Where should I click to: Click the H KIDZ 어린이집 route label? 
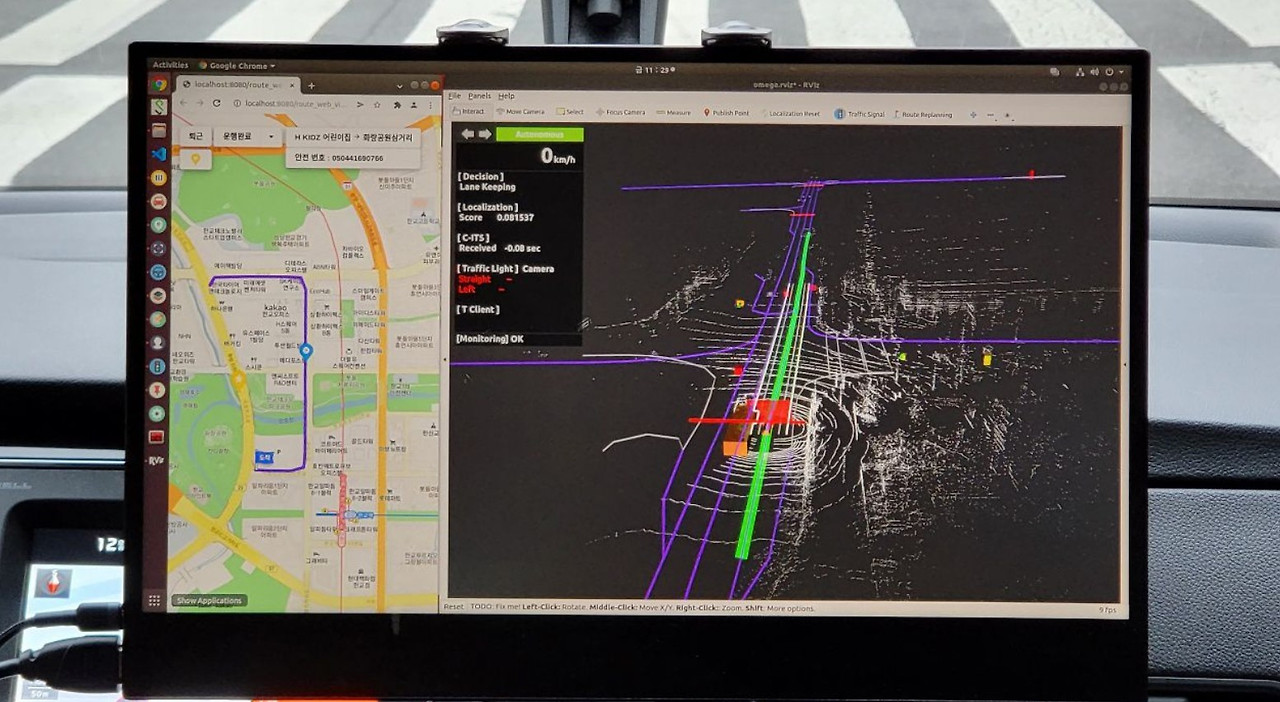click(352, 137)
